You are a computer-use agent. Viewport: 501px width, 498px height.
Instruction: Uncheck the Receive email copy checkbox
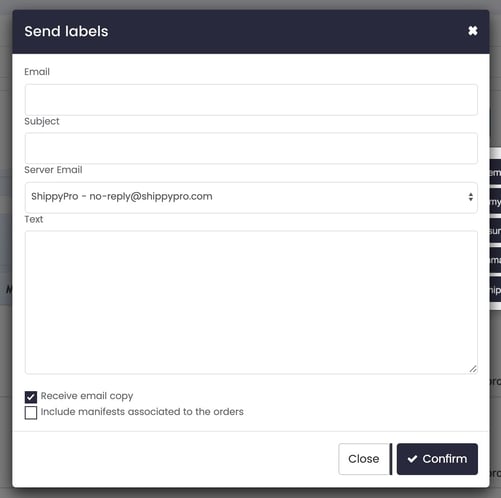pos(31,397)
